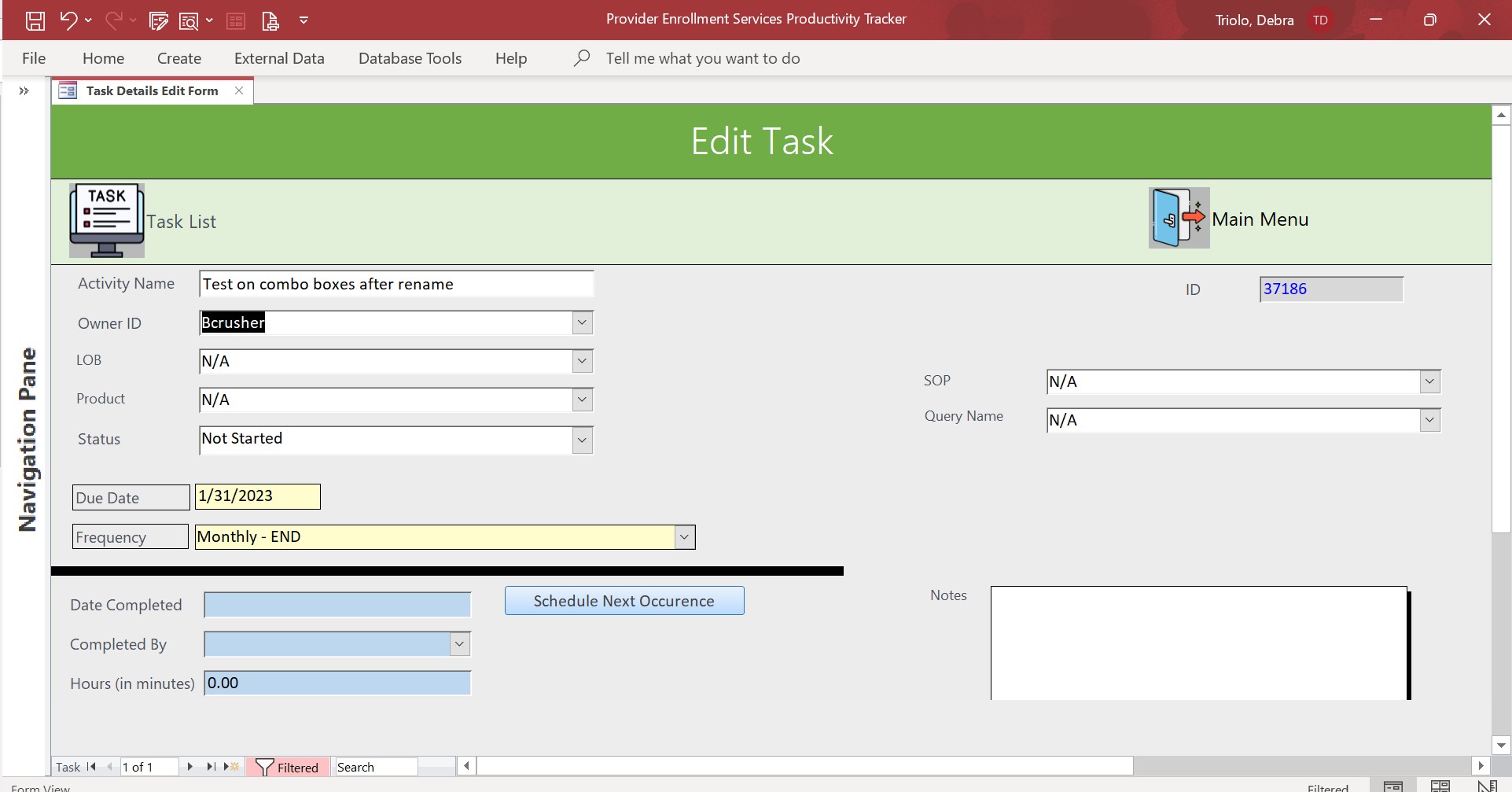Viewport: 1512px width, 792px height.
Task: Click inside the record Search box
Action: (375, 766)
